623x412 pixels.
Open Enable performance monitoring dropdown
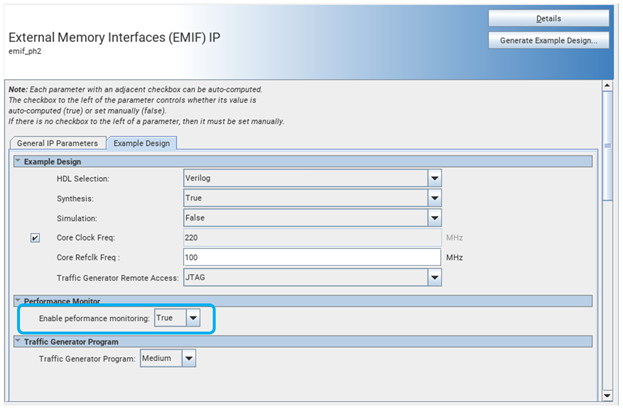tap(193, 318)
